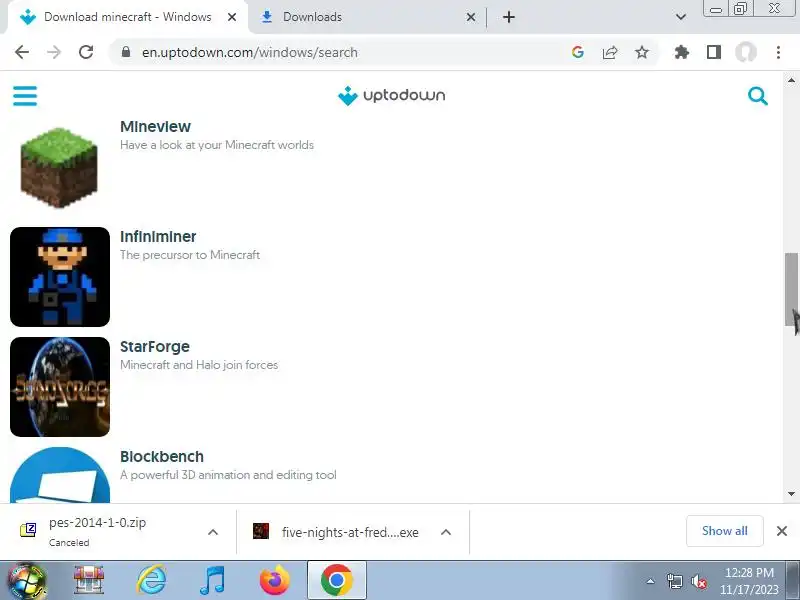Open the music note app on taskbar
Image resolution: width=800 pixels, height=600 pixels.
pos(212,581)
